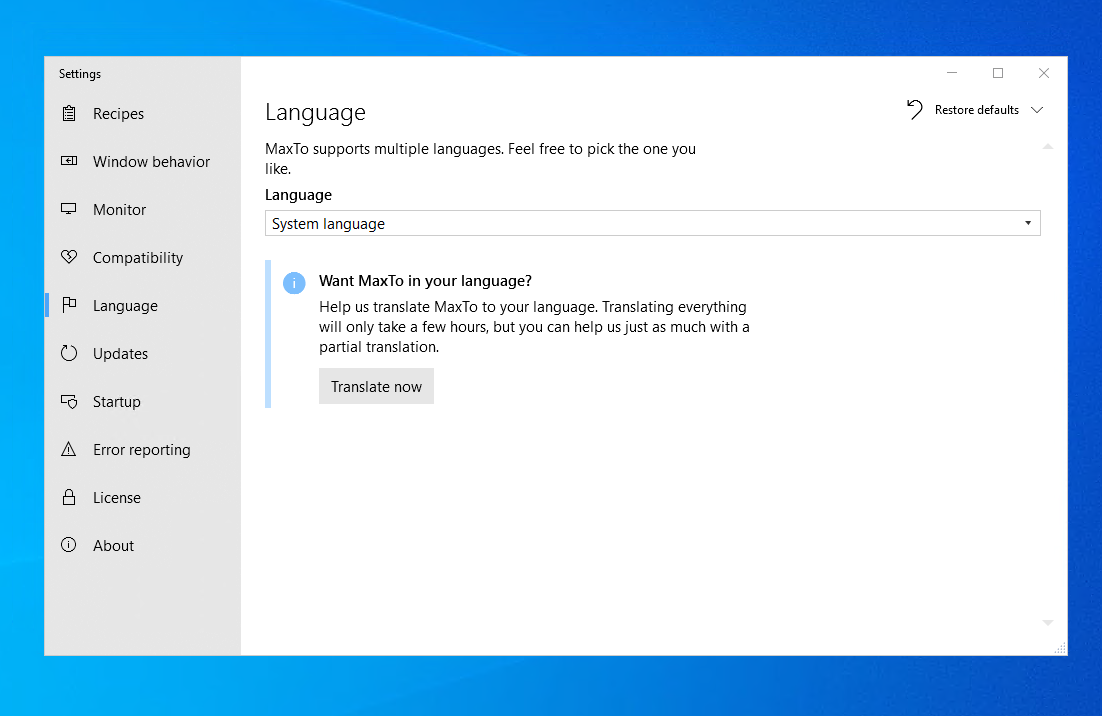This screenshot has width=1102, height=716.
Task: Click the blue info badge next to translation notice
Action: pyautogui.click(x=294, y=283)
